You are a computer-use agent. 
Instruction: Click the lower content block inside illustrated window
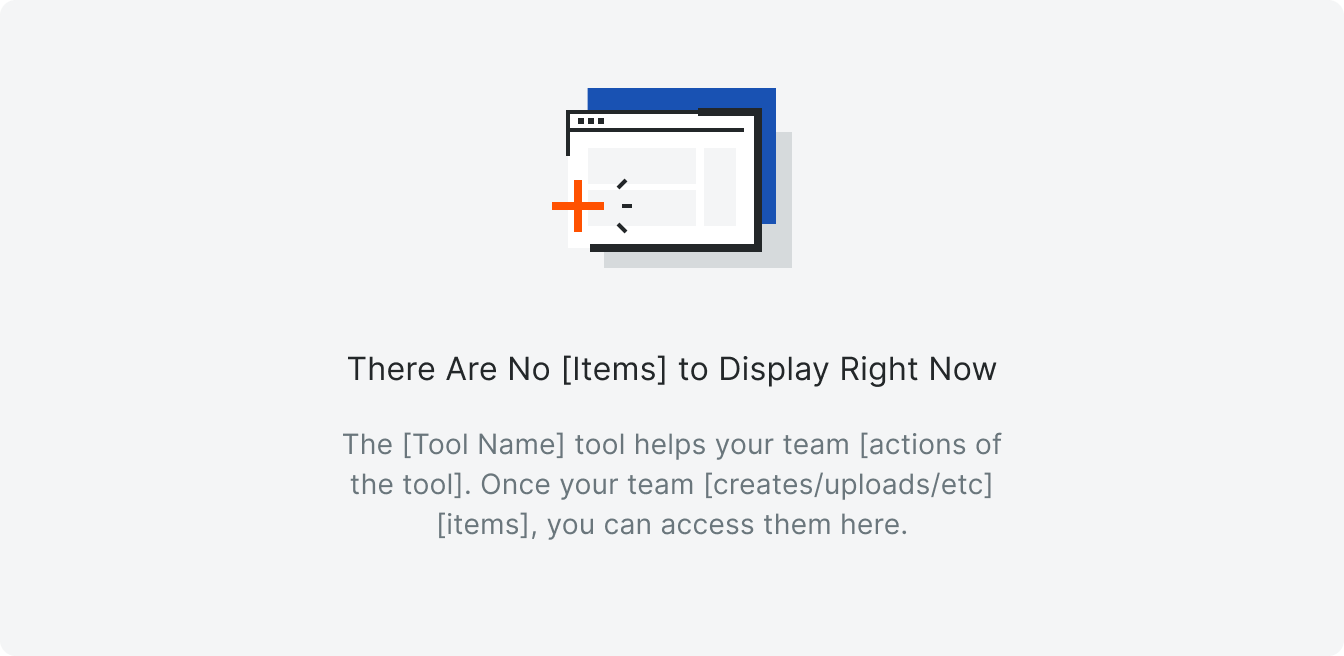660,208
